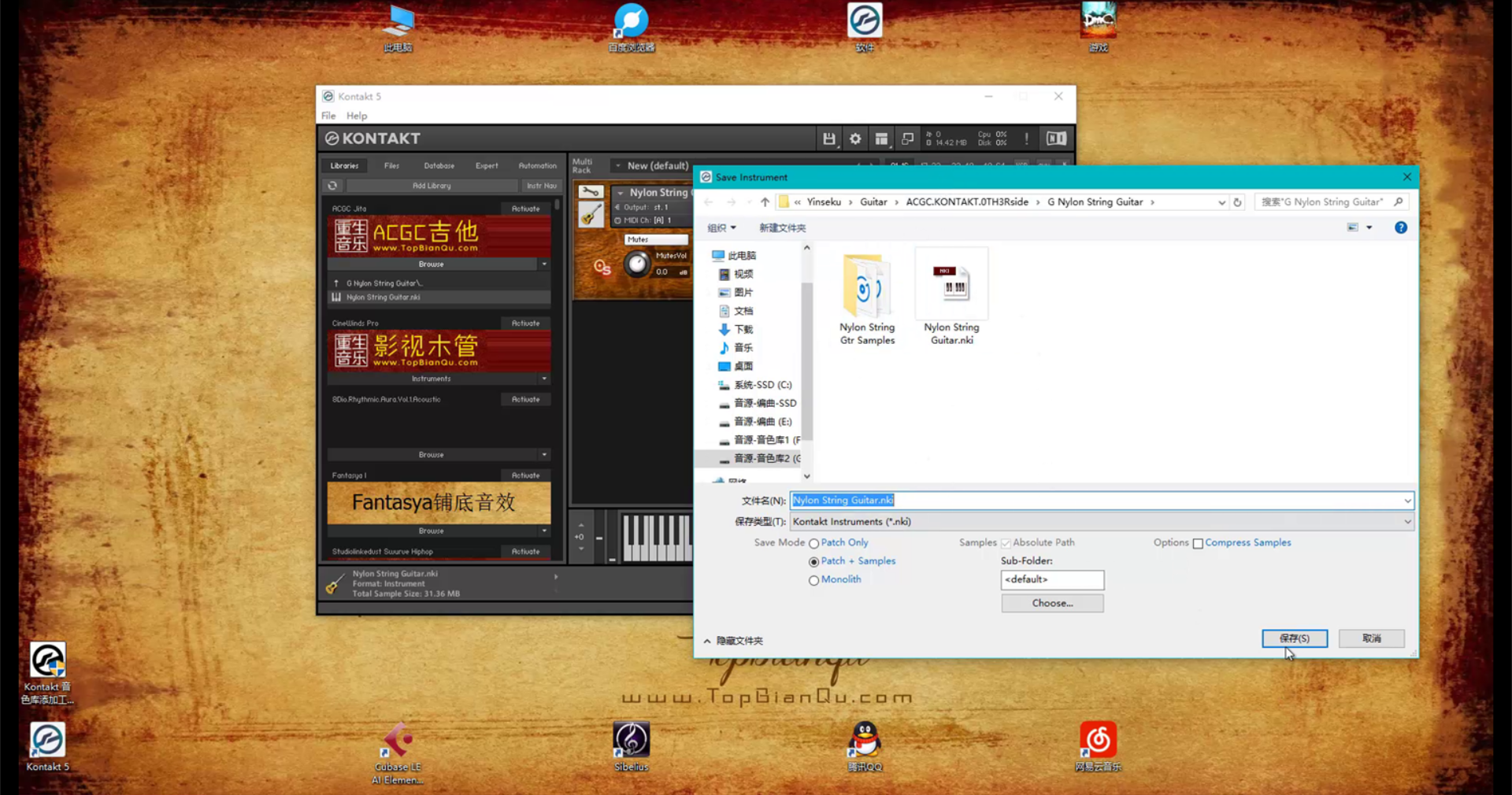Open Kontakt options via gear icon
The image size is (1512, 795).
click(855, 139)
